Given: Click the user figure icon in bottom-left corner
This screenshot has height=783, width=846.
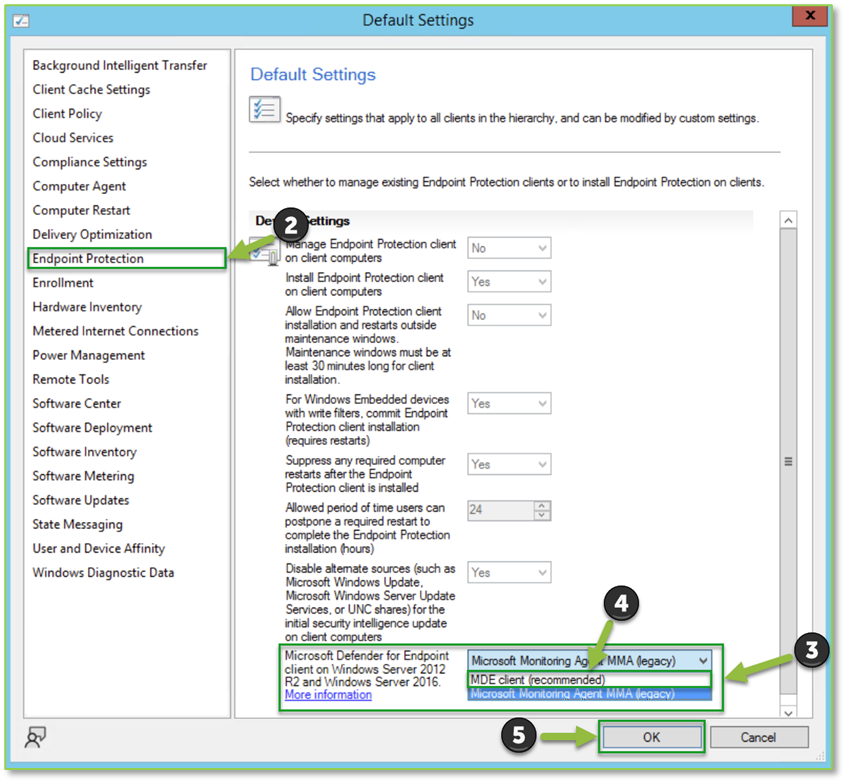Looking at the screenshot, I should 33,738.
